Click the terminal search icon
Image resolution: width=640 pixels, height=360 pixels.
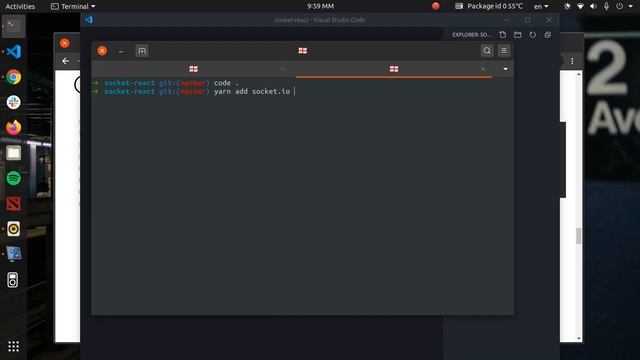[487, 51]
